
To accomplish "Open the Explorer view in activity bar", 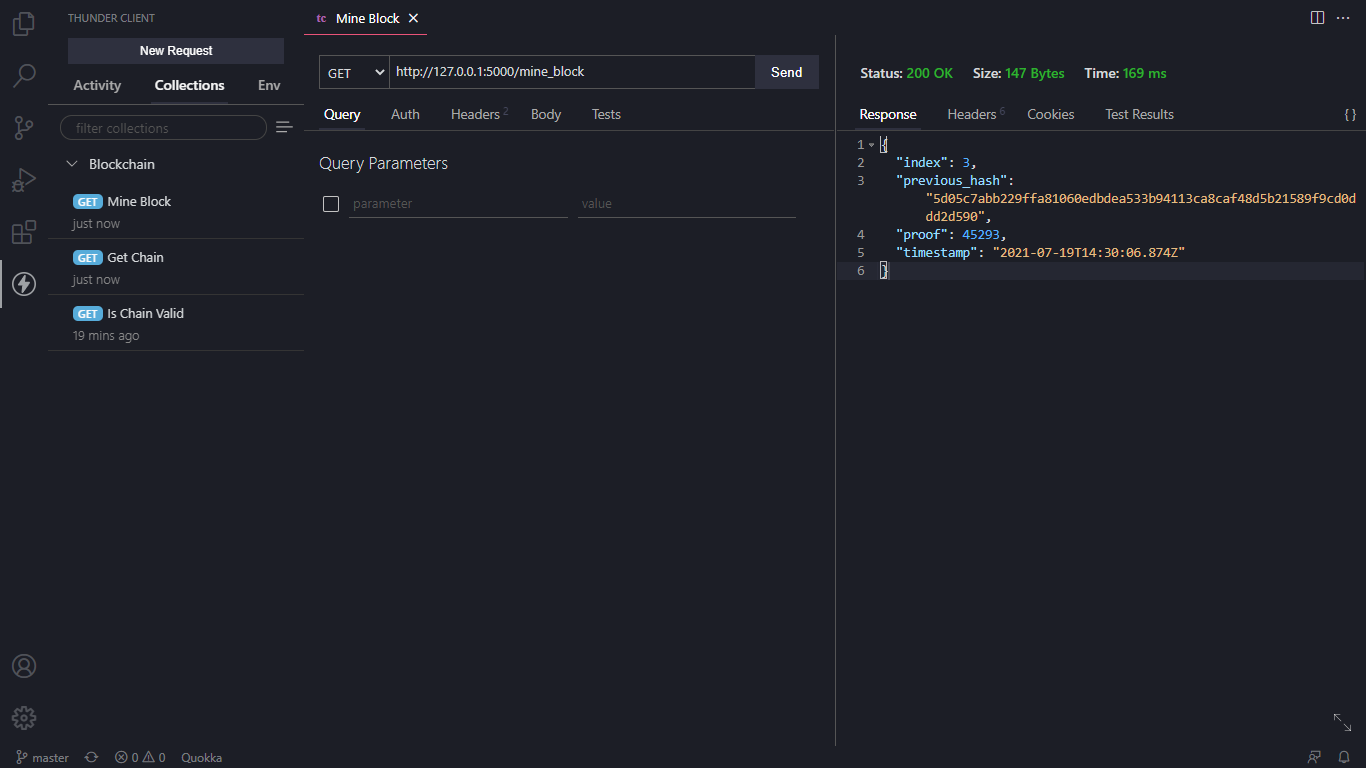I will pos(24,23).
